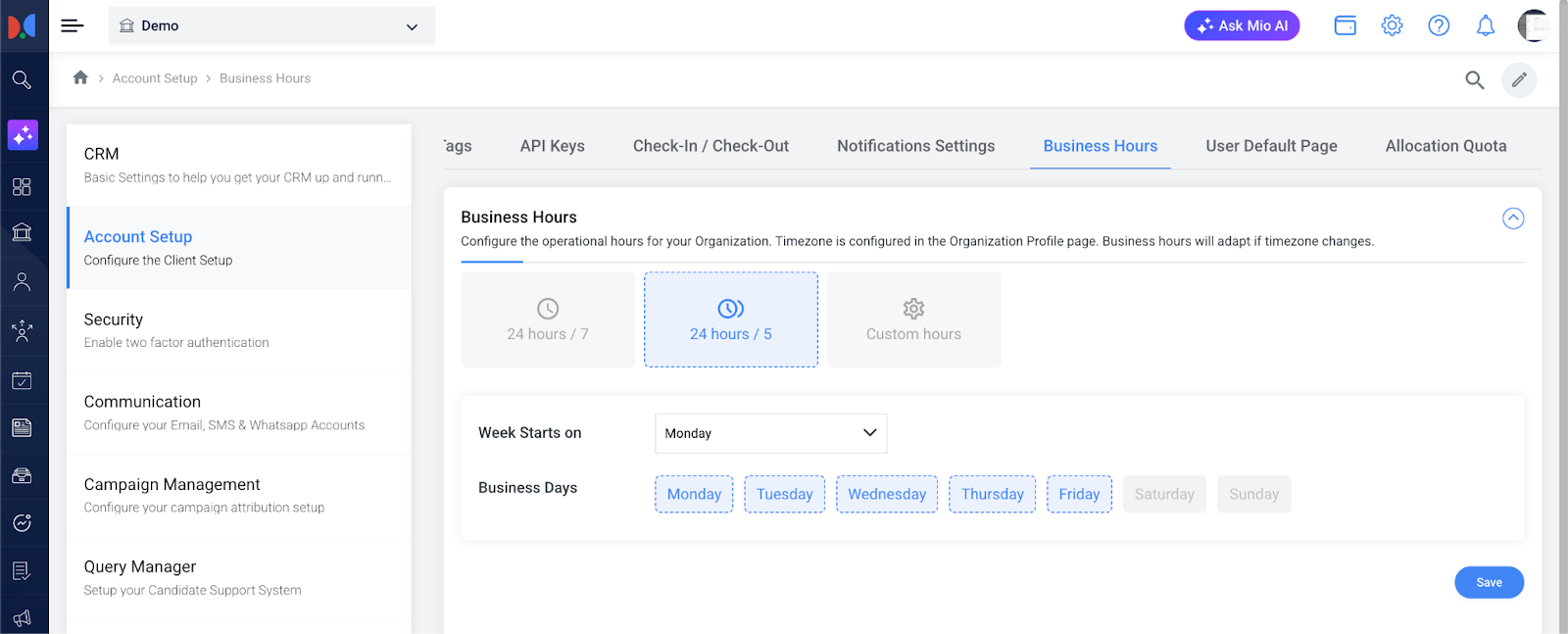Click the Ask Mio AI button
Viewport: 1568px width, 634px height.
tap(1242, 25)
